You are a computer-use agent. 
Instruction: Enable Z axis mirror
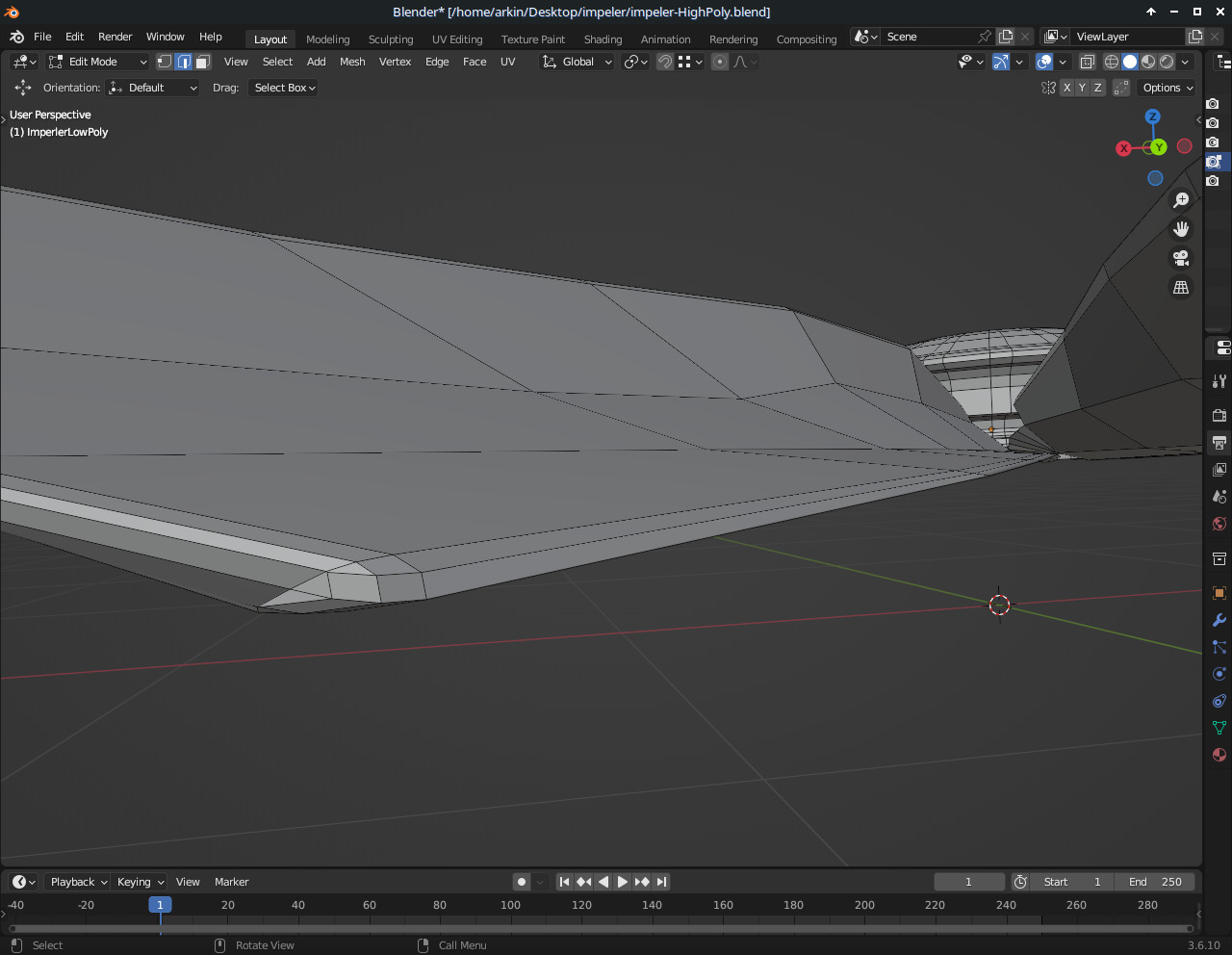(1097, 88)
